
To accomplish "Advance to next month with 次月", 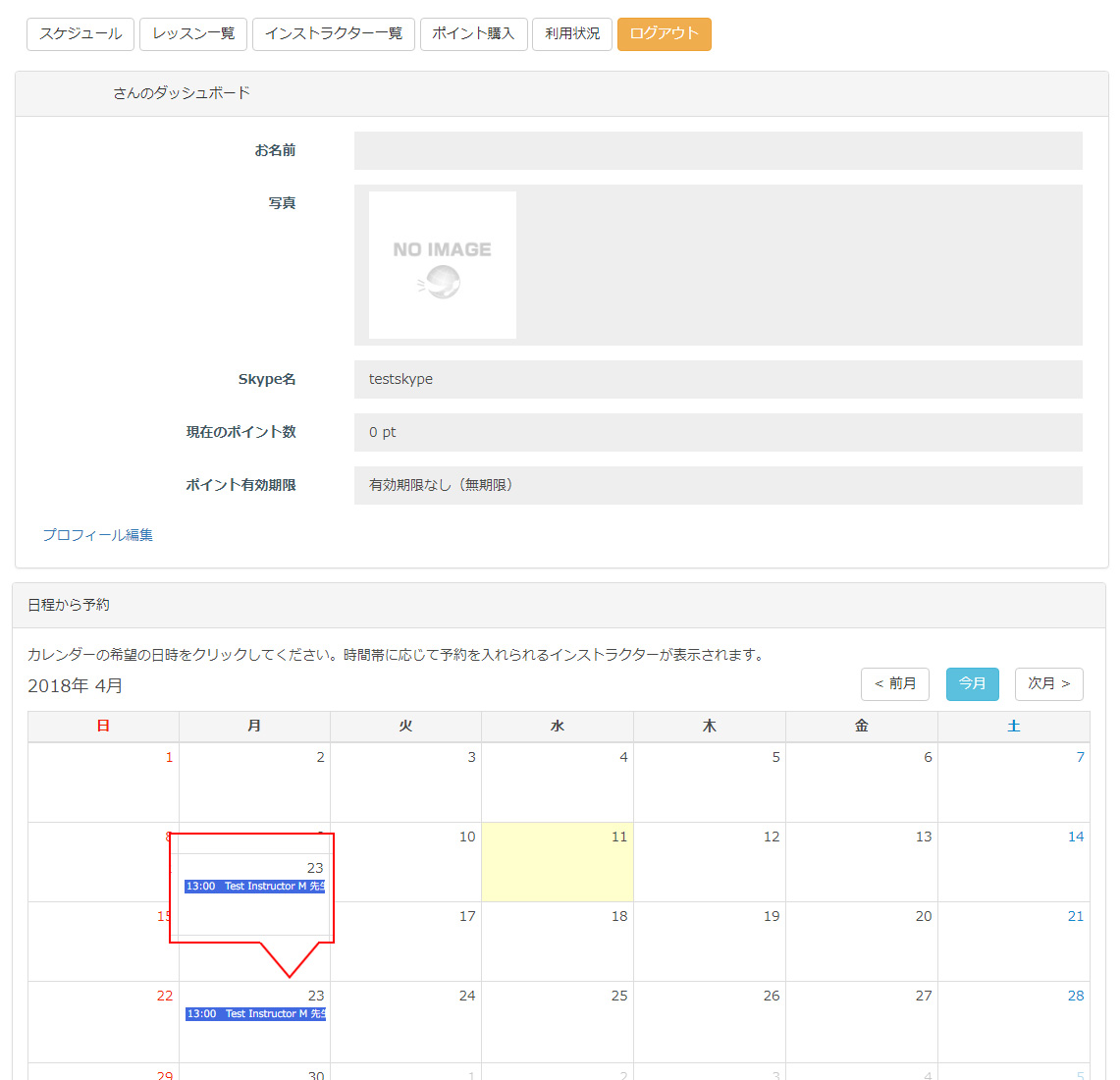I will pyautogui.click(x=1048, y=683).
